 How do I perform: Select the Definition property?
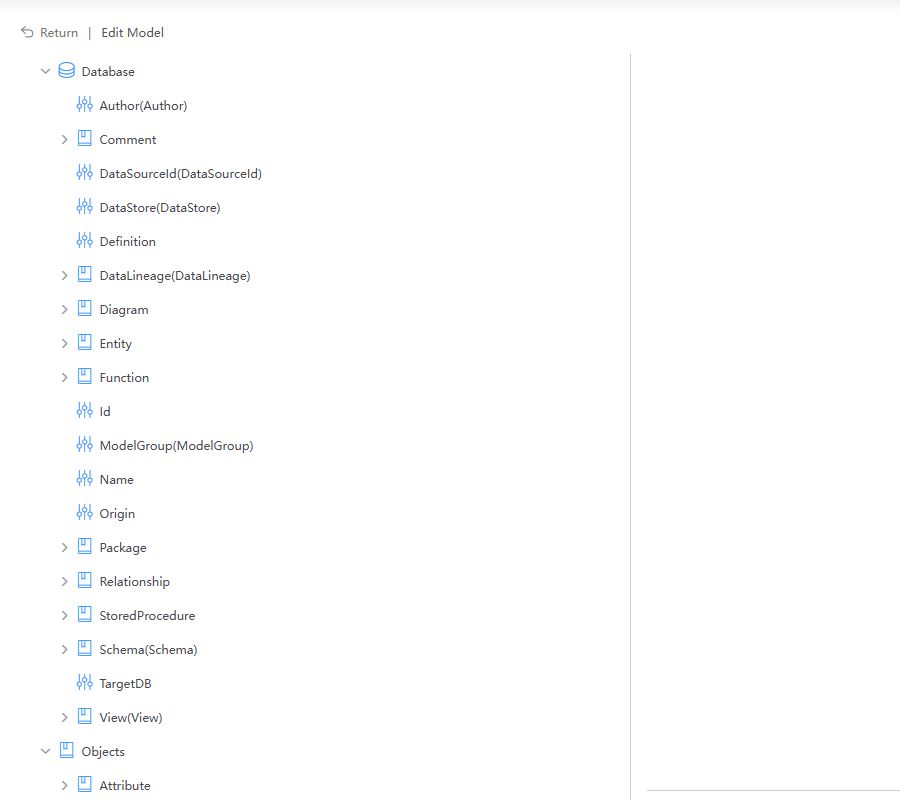pyautogui.click(x=127, y=242)
